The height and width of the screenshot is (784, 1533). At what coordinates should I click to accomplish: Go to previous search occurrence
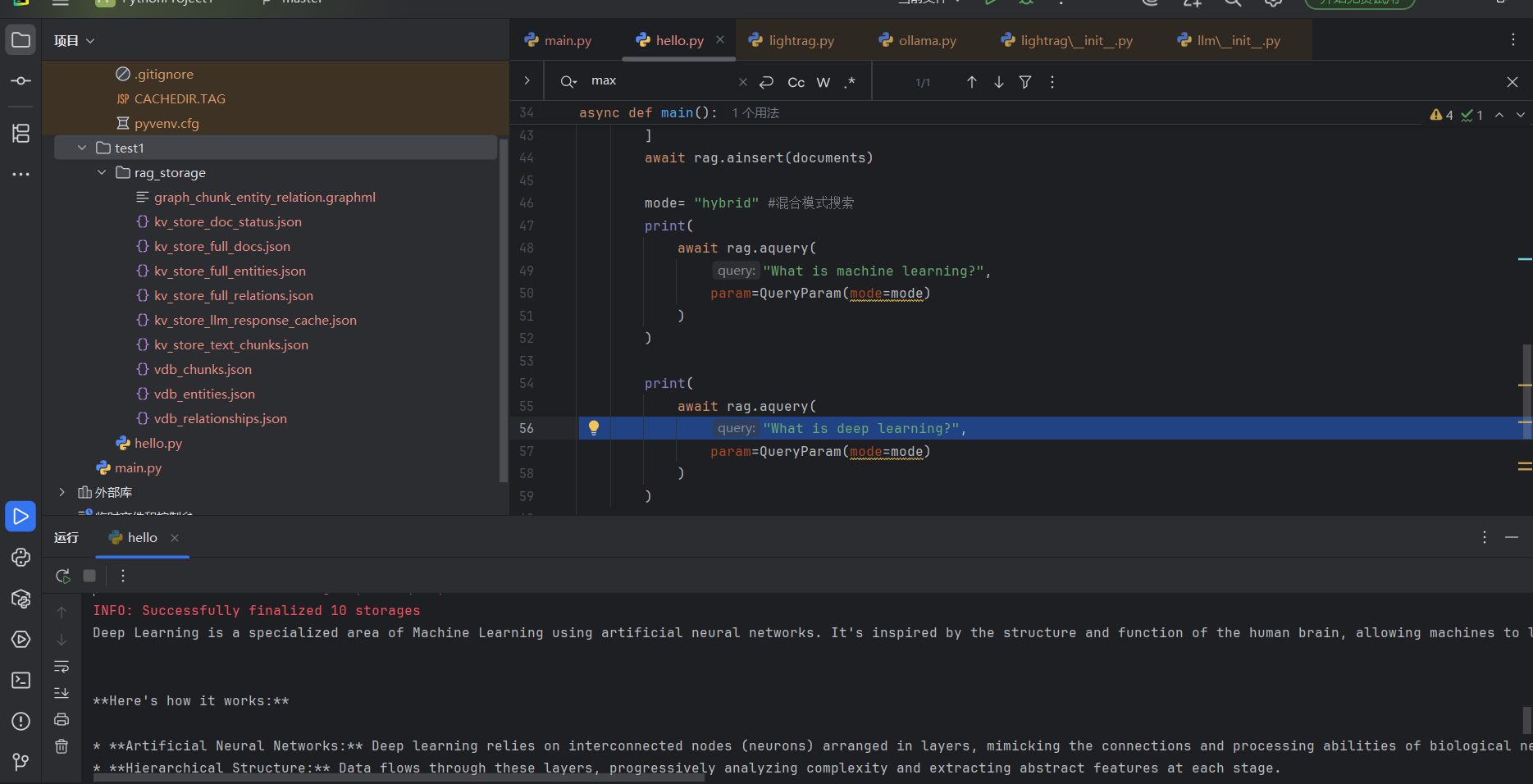pos(971,82)
